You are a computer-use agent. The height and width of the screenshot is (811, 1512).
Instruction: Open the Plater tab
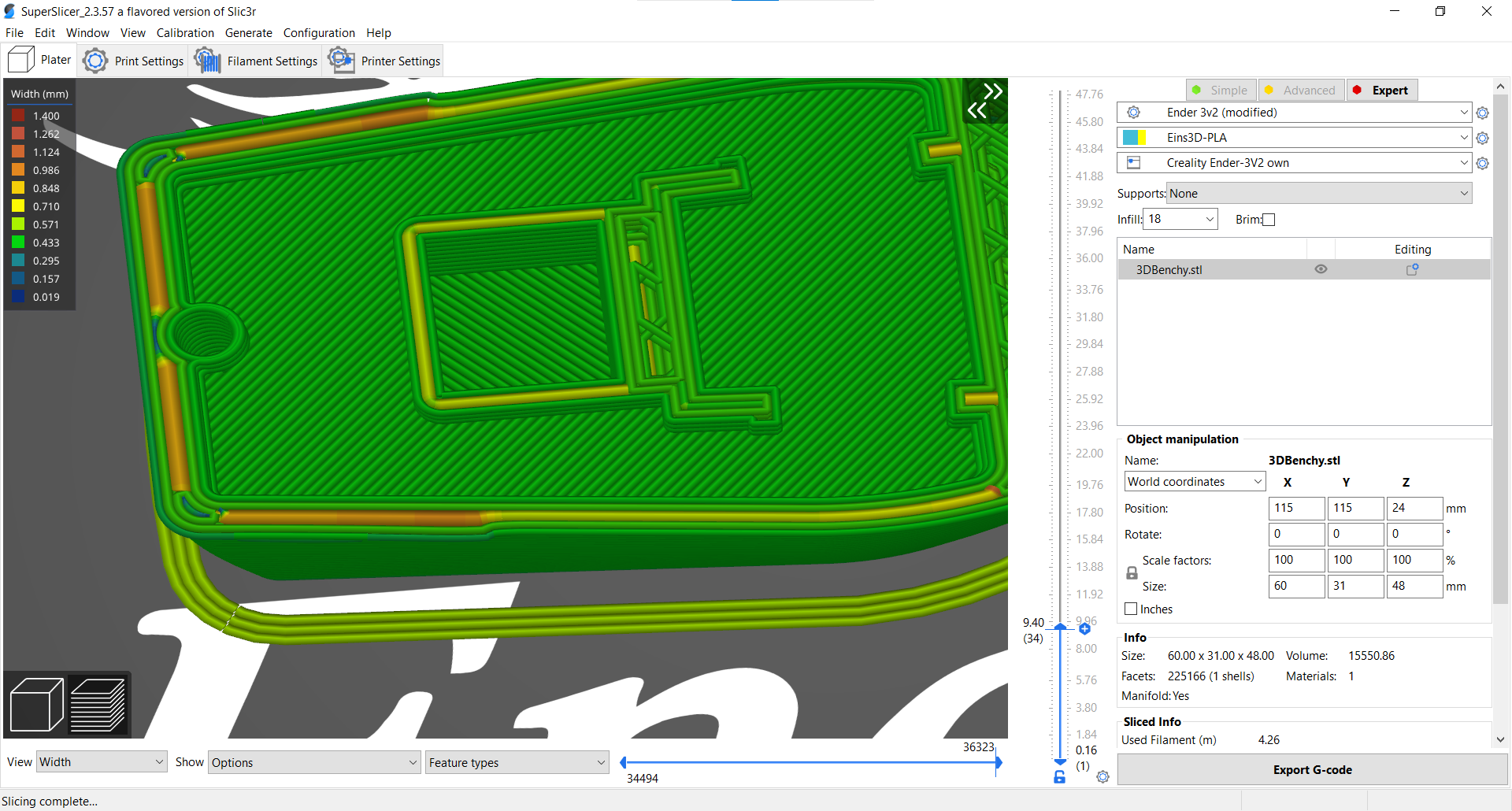coord(39,60)
